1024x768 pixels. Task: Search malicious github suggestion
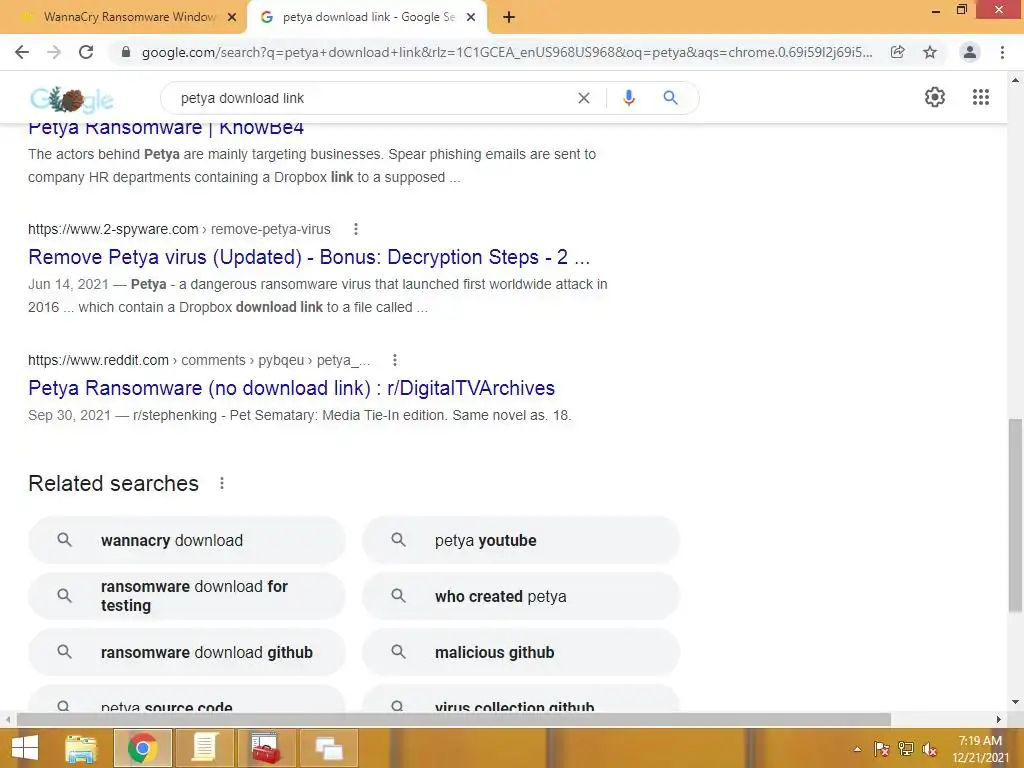click(x=521, y=652)
